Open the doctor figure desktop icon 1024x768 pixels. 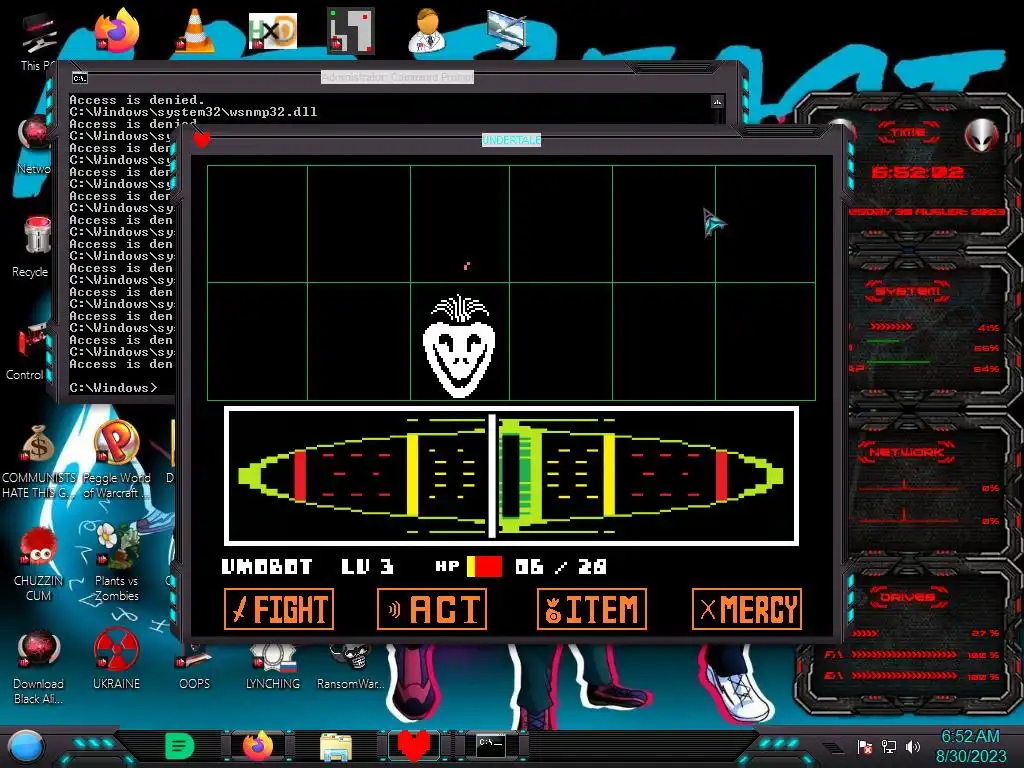point(428,30)
